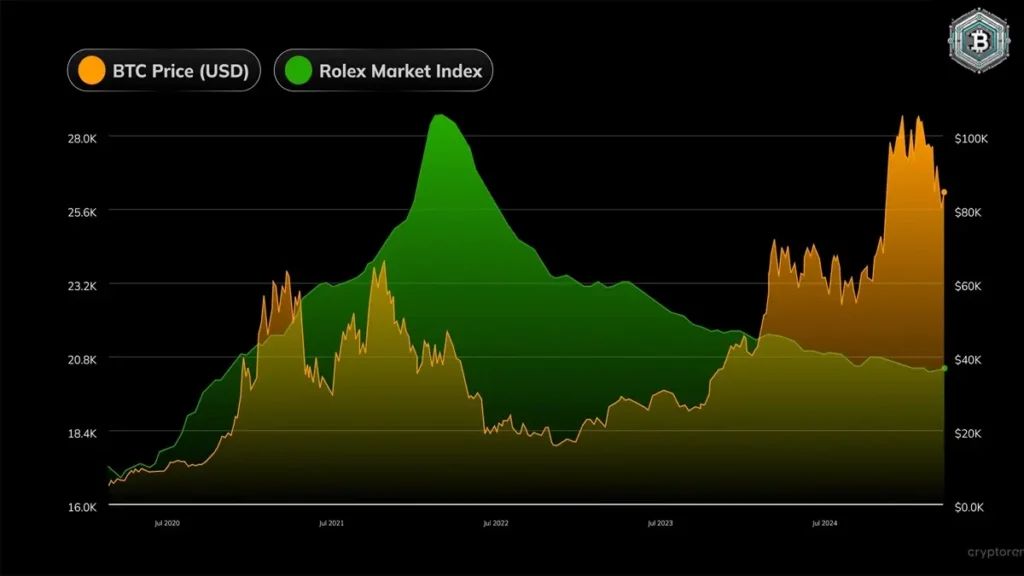Select the green Rolex end-of-line data point

point(944,369)
